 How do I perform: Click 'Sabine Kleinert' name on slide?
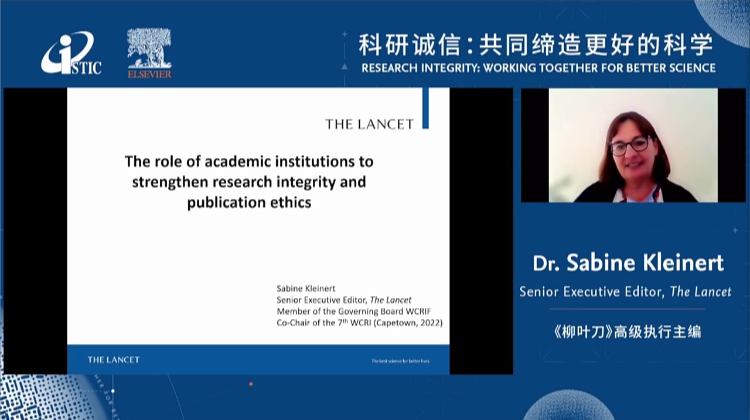pos(306,288)
